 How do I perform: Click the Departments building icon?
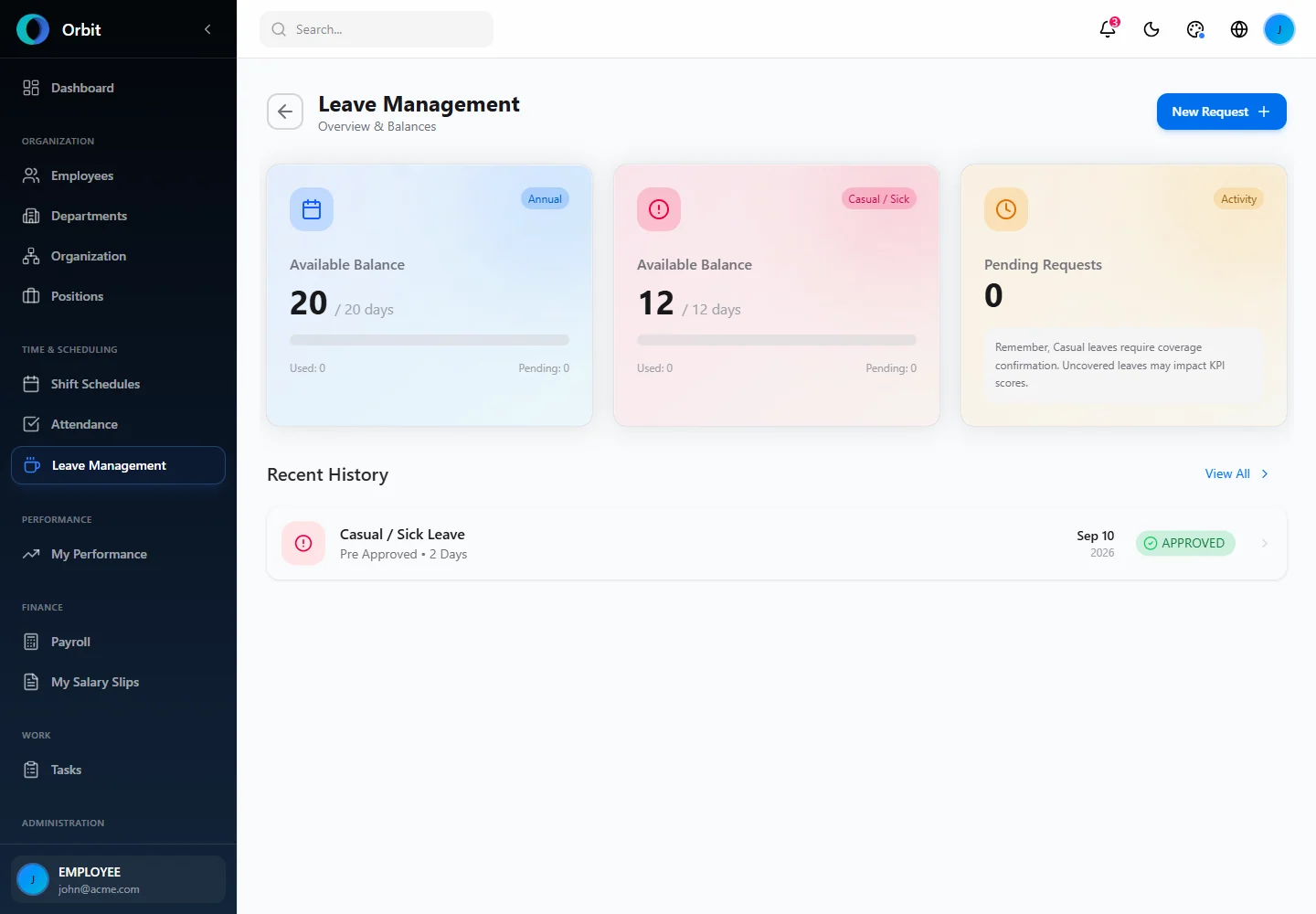31,216
